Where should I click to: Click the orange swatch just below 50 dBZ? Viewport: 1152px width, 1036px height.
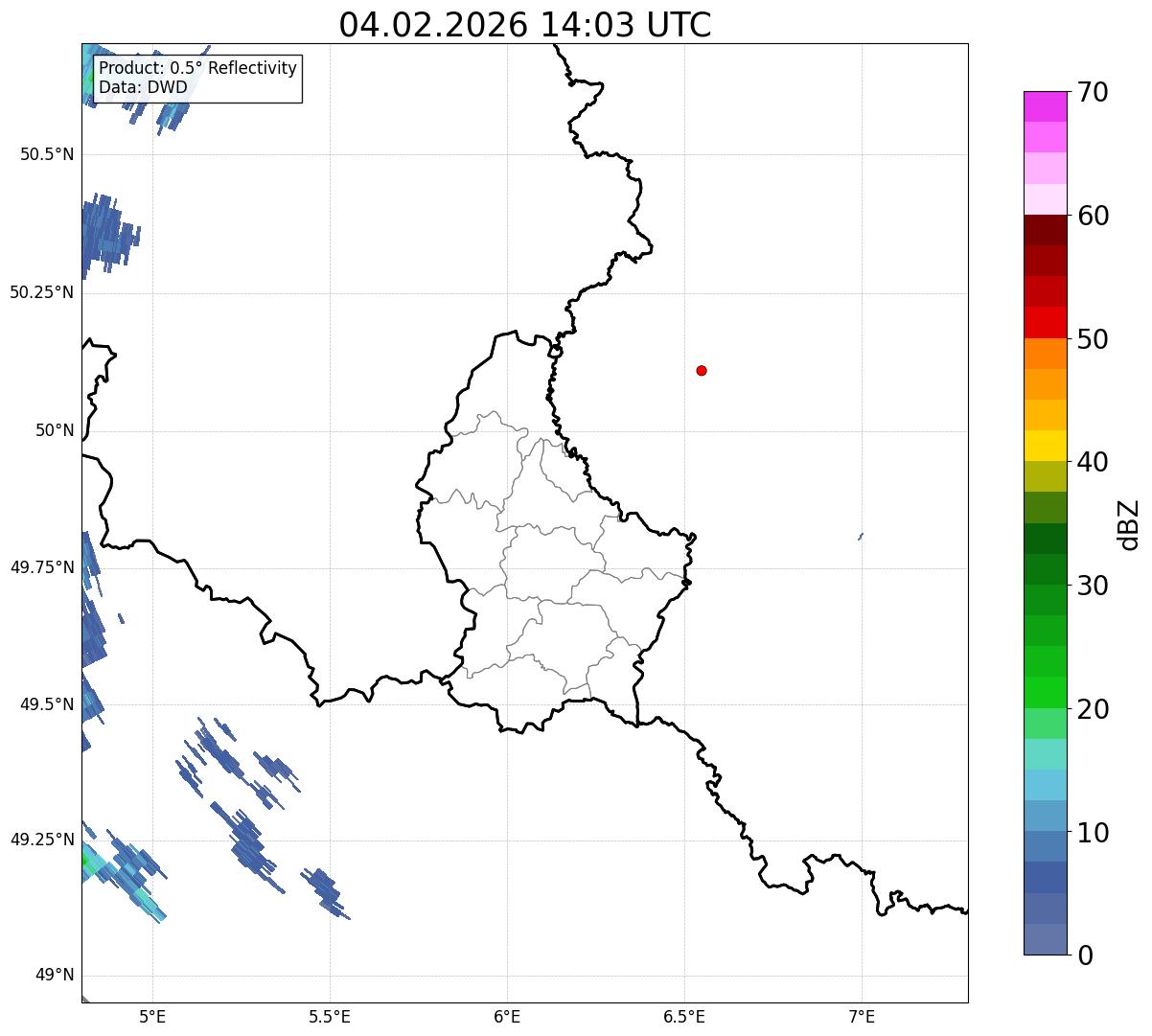pyautogui.click(x=1045, y=354)
